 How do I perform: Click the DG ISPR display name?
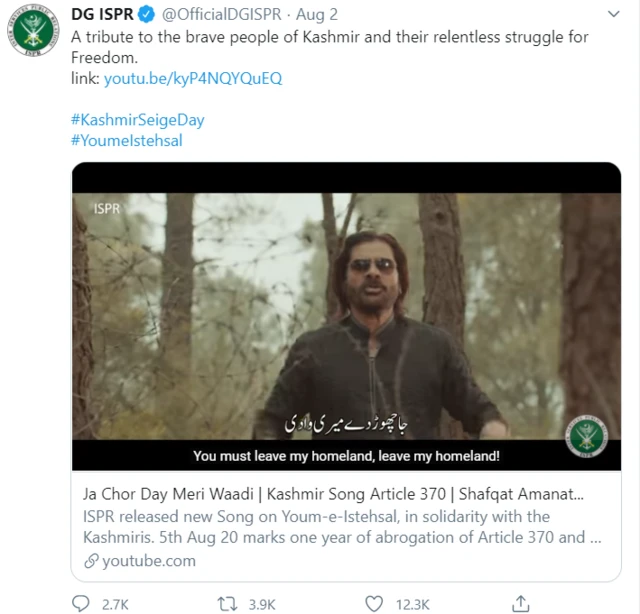pyautogui.click(x=102, y=14)
